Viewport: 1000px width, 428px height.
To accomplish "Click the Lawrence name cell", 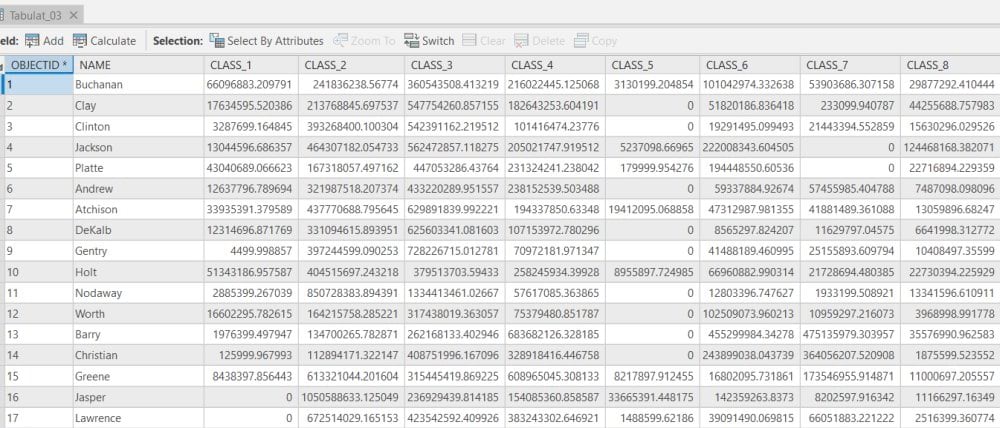I will pyautogui.click(x=140, y=418).
